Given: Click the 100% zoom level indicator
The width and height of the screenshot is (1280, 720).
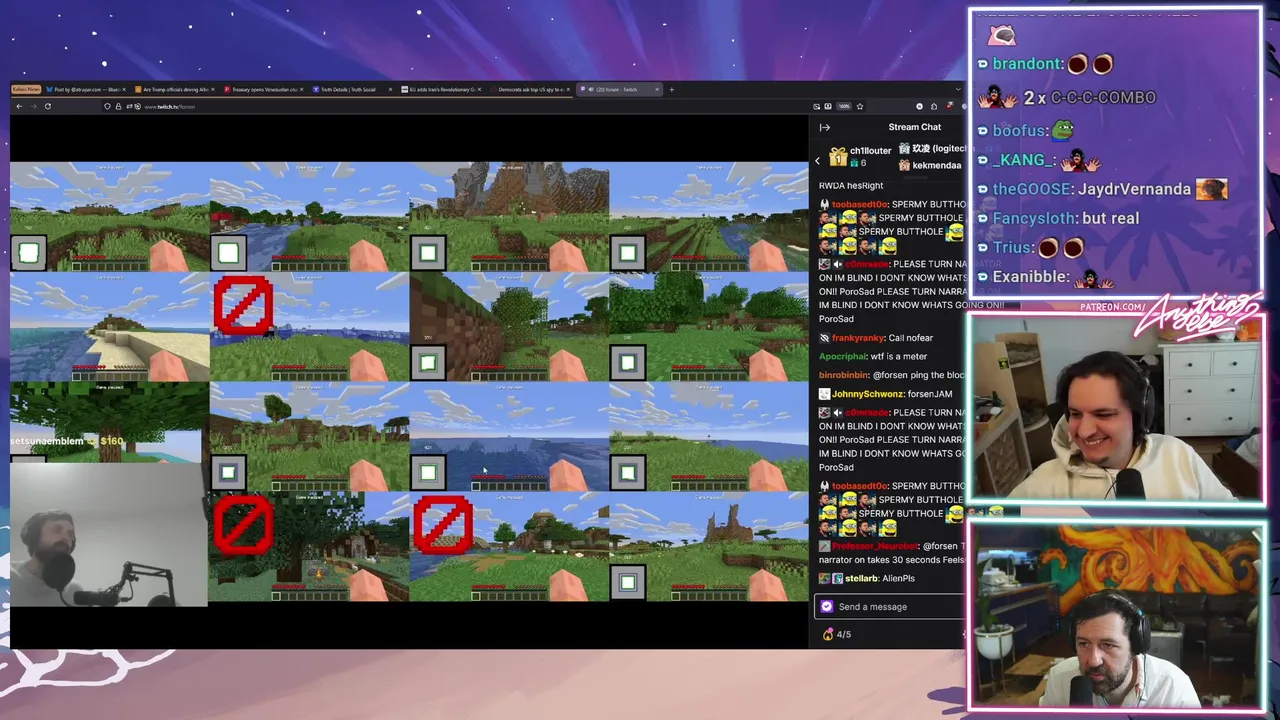Looking at the screenshot, I should point(844,106).
